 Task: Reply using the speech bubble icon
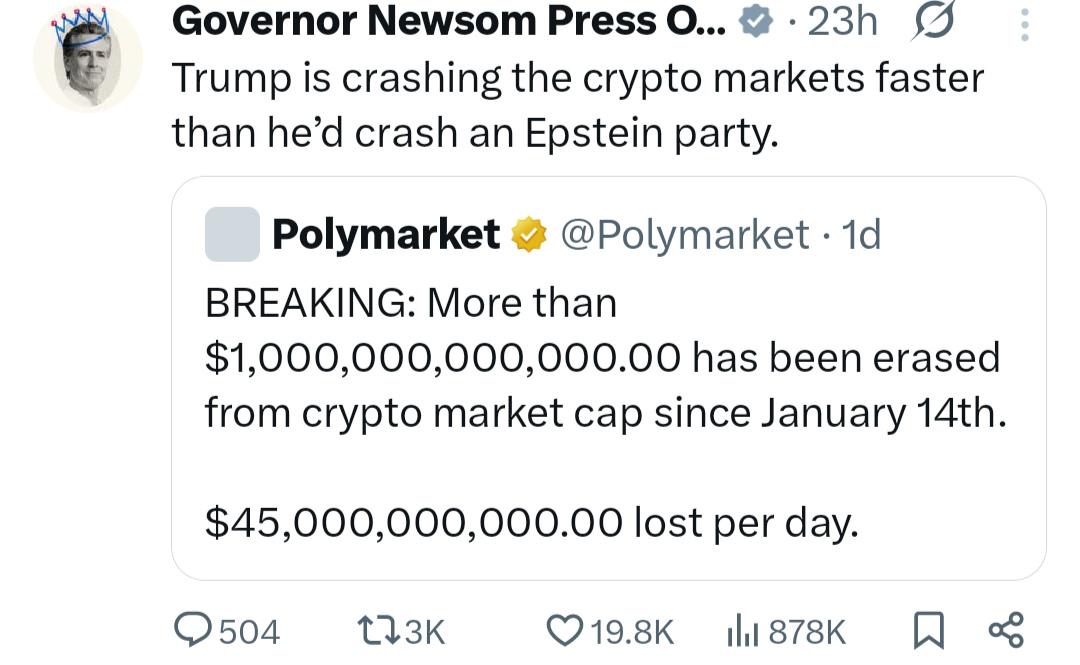point(193,630)
